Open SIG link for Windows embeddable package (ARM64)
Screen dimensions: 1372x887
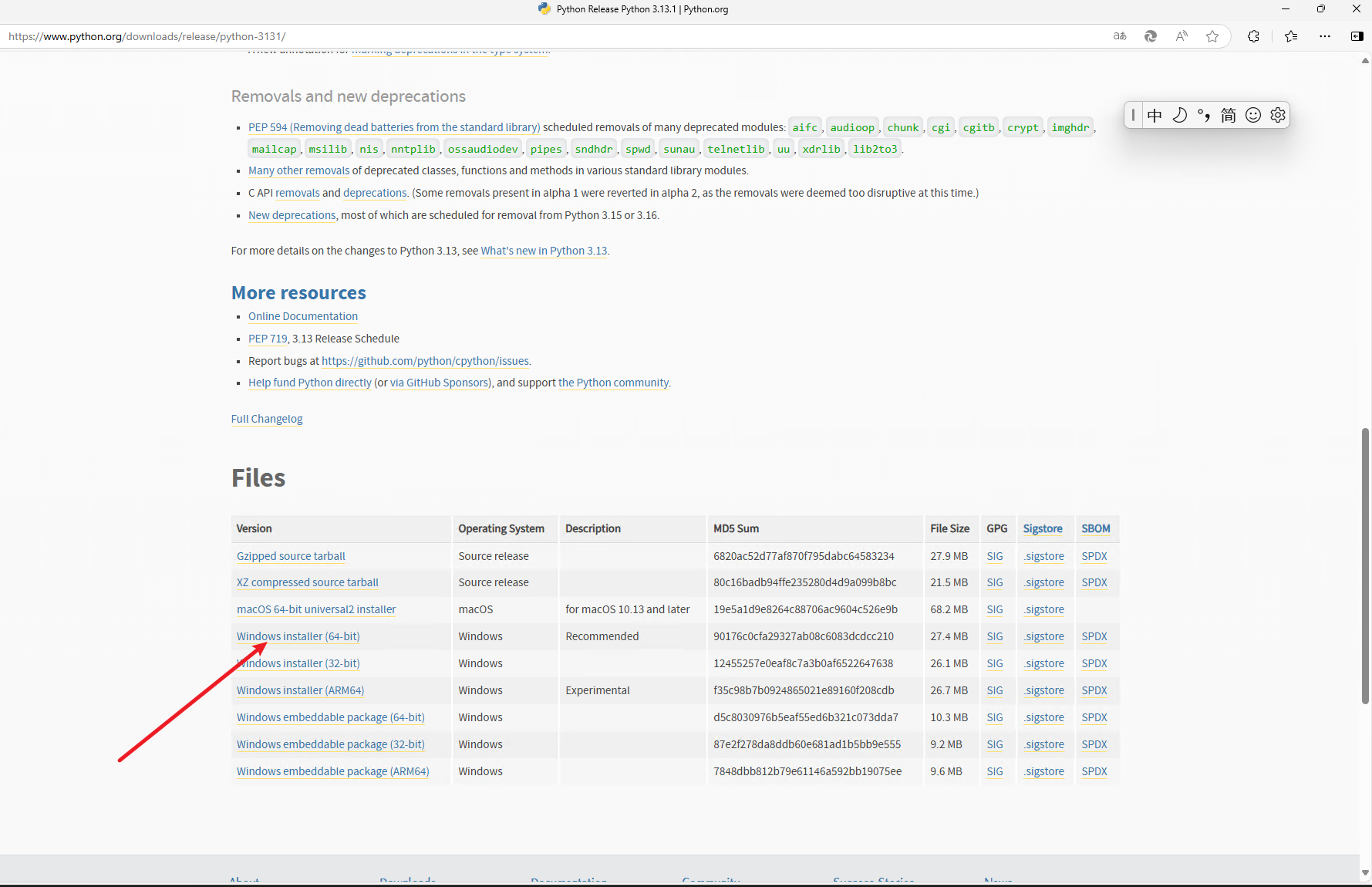click(995, 771)
